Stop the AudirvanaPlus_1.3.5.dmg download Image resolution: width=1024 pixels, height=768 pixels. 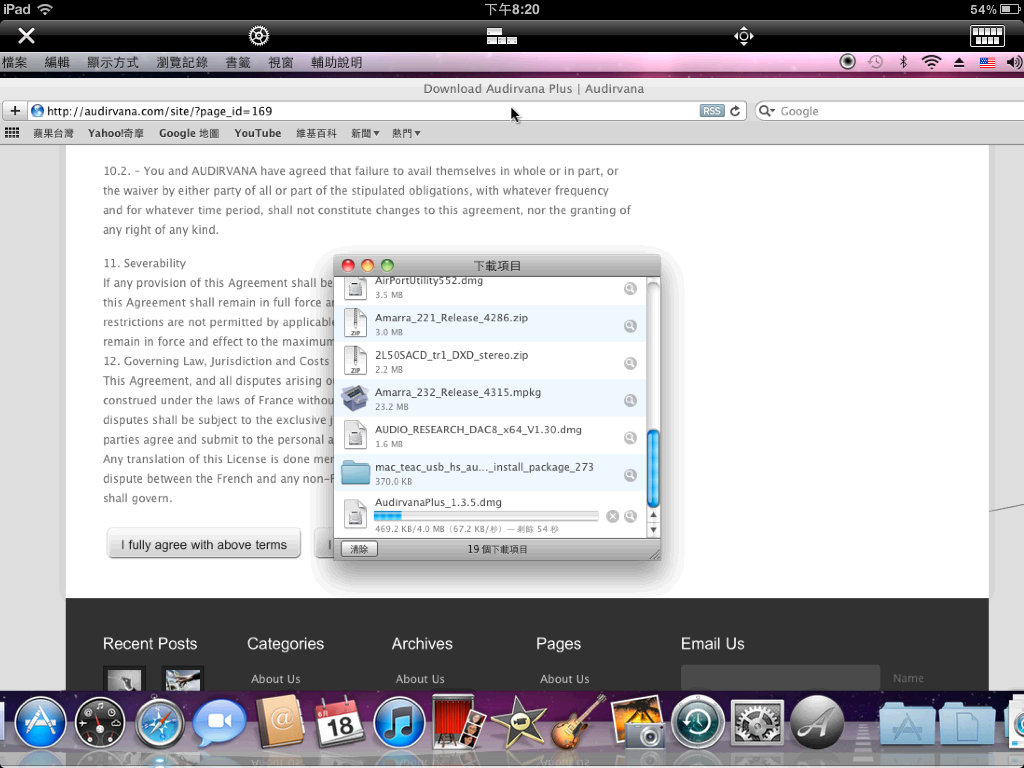[x=613, y=517]
